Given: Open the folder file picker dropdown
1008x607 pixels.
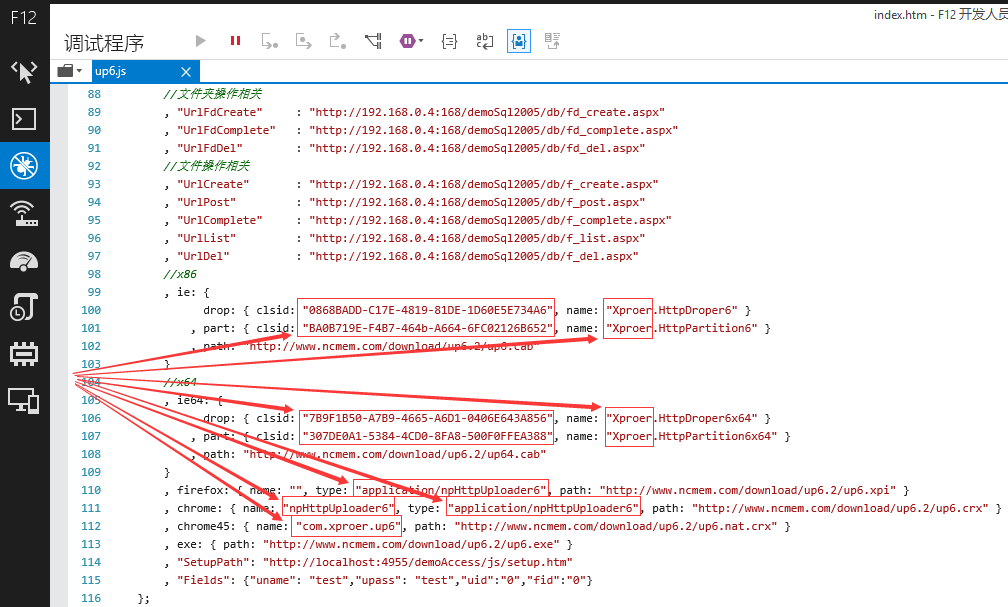Looking at the screenshot, I should pos(69,71).
